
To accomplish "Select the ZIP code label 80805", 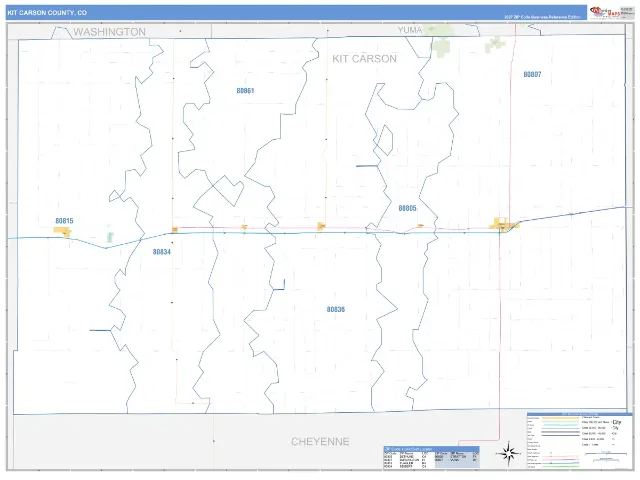I will [407, 208].
